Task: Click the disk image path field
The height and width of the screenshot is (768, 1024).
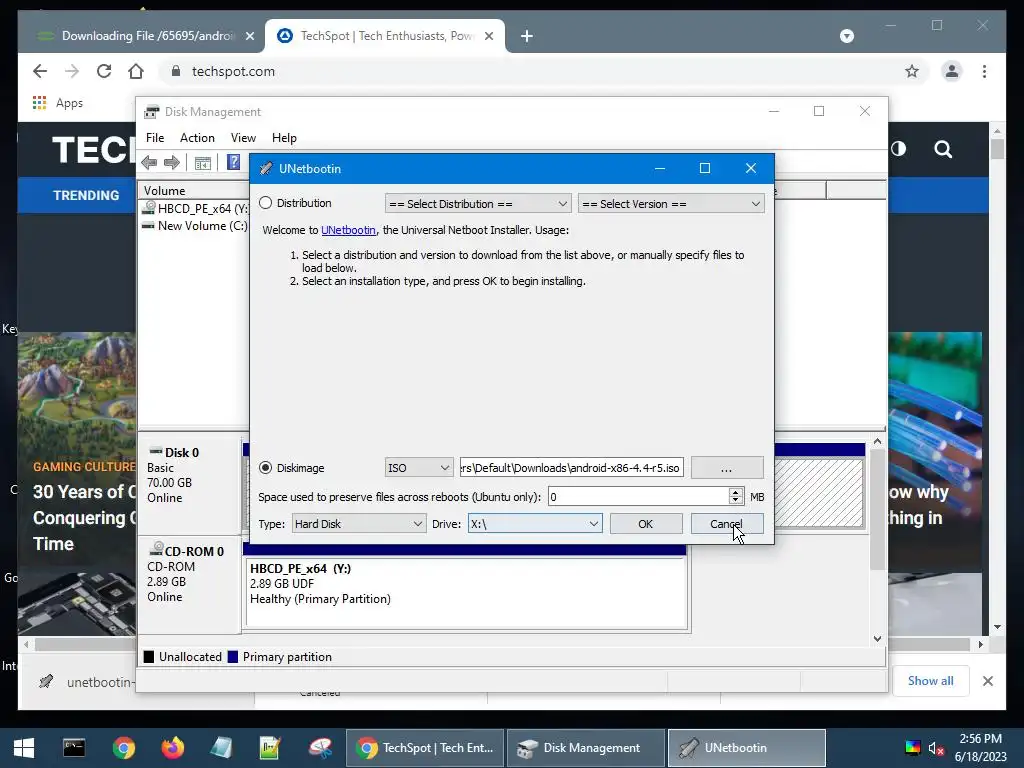Action: 571,468
